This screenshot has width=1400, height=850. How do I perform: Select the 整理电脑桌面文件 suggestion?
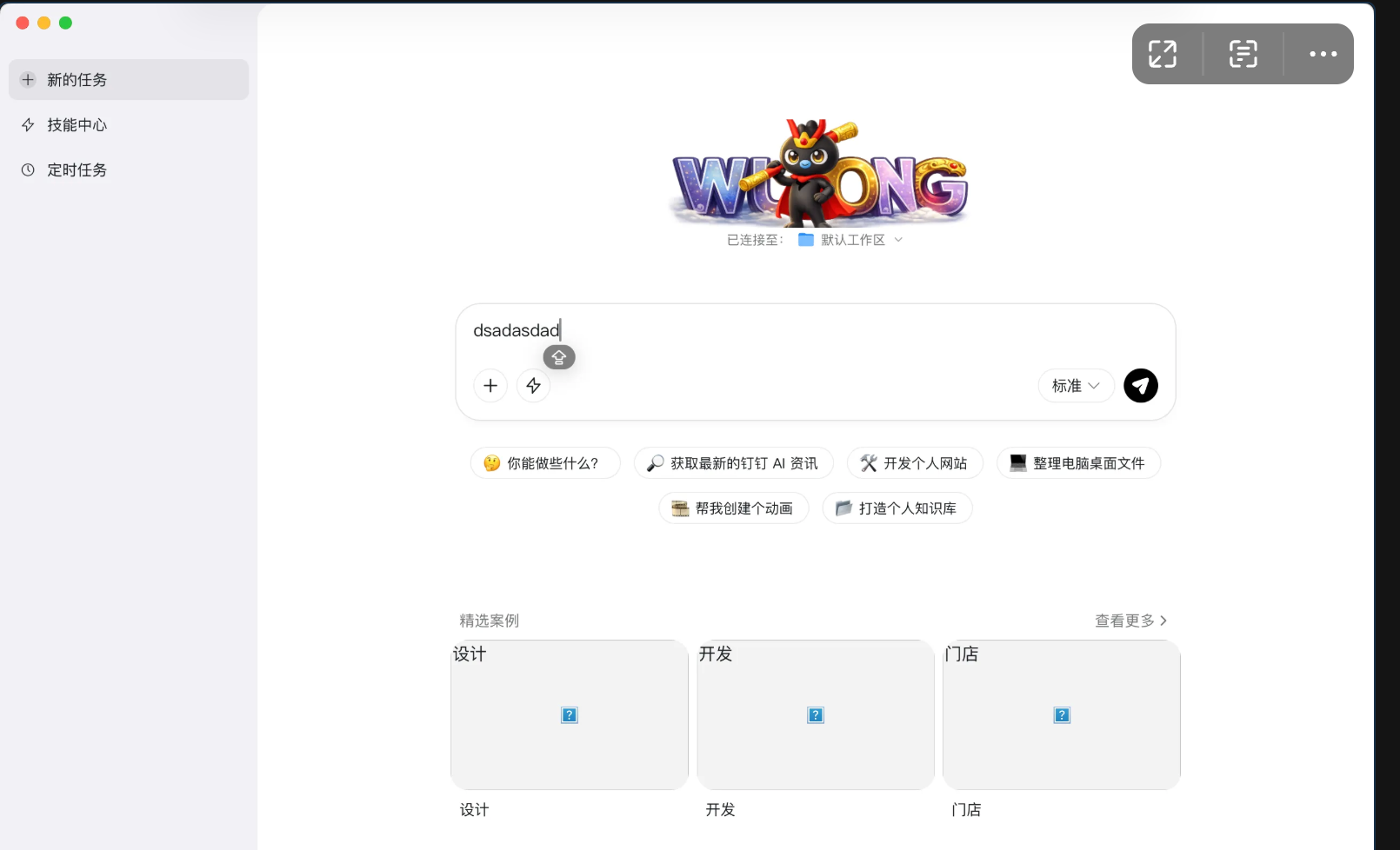pyautogui.click(x=1078, y=463)
